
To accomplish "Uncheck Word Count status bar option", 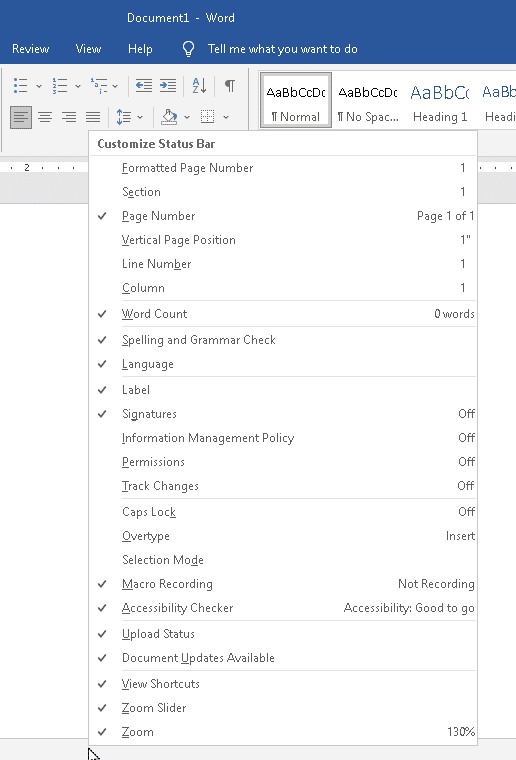I will pyautogui.click(x=283, y=314).
